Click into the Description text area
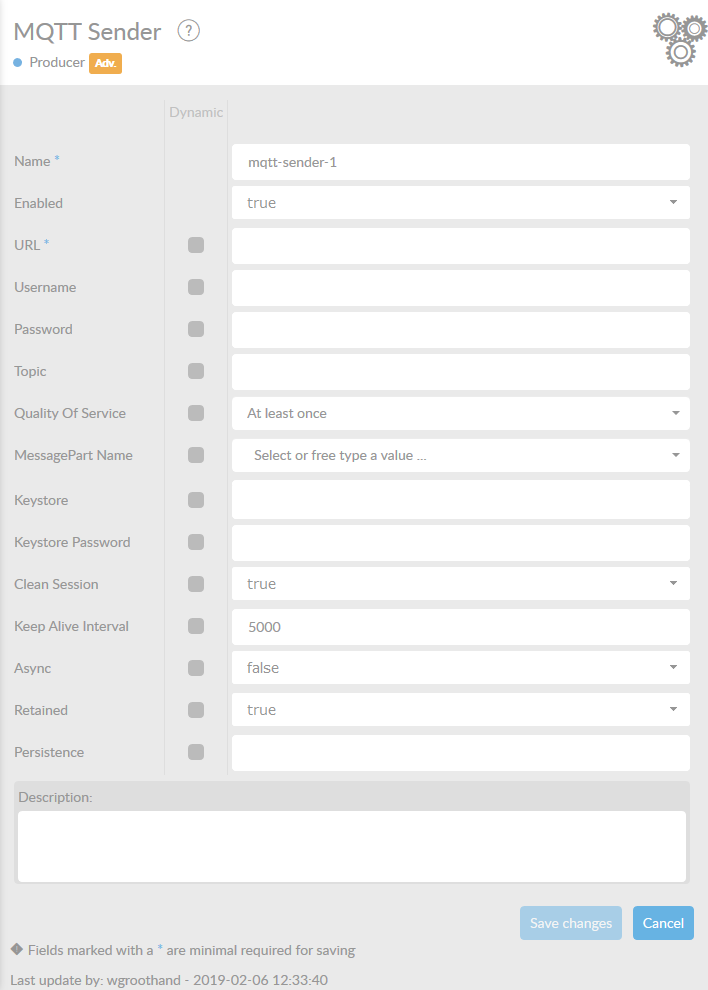Viewport: 708px width, 990px height. pos(352,846)
